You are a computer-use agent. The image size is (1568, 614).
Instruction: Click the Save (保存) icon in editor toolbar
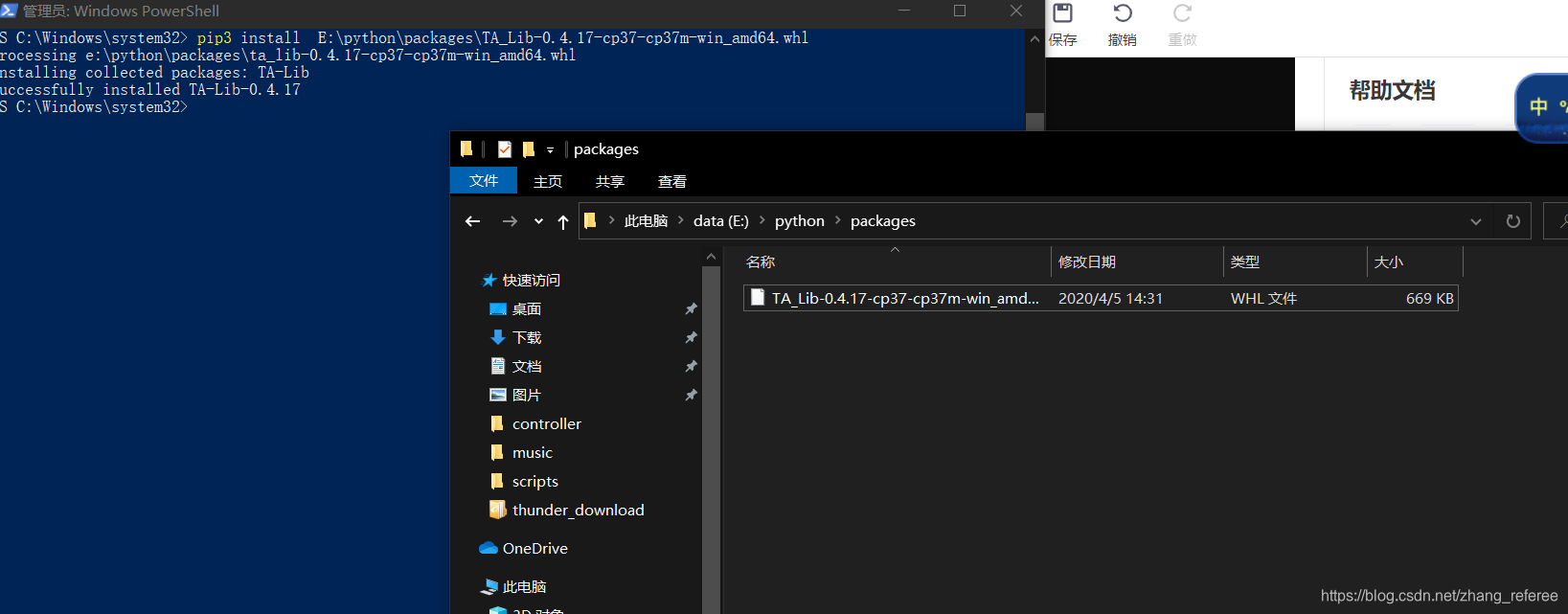1062,13
